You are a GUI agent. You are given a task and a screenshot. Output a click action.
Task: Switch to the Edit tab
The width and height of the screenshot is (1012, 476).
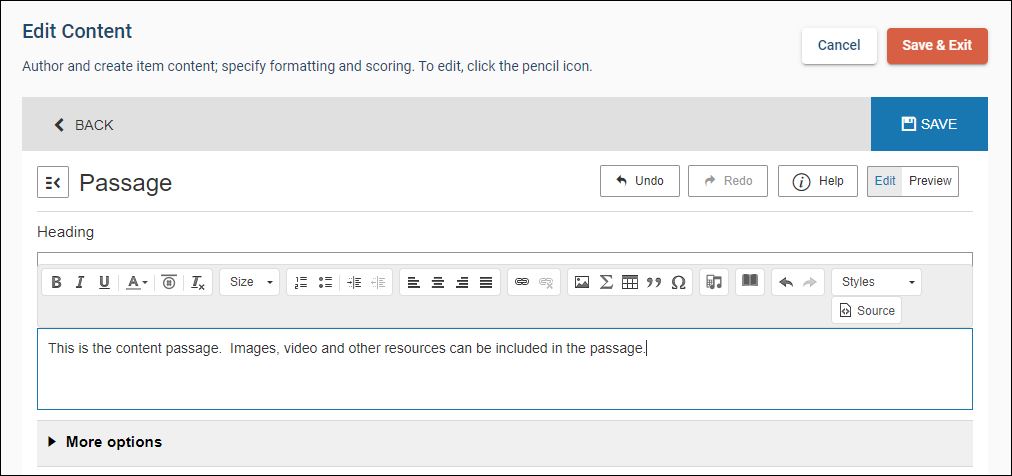(x=885, y=181)
